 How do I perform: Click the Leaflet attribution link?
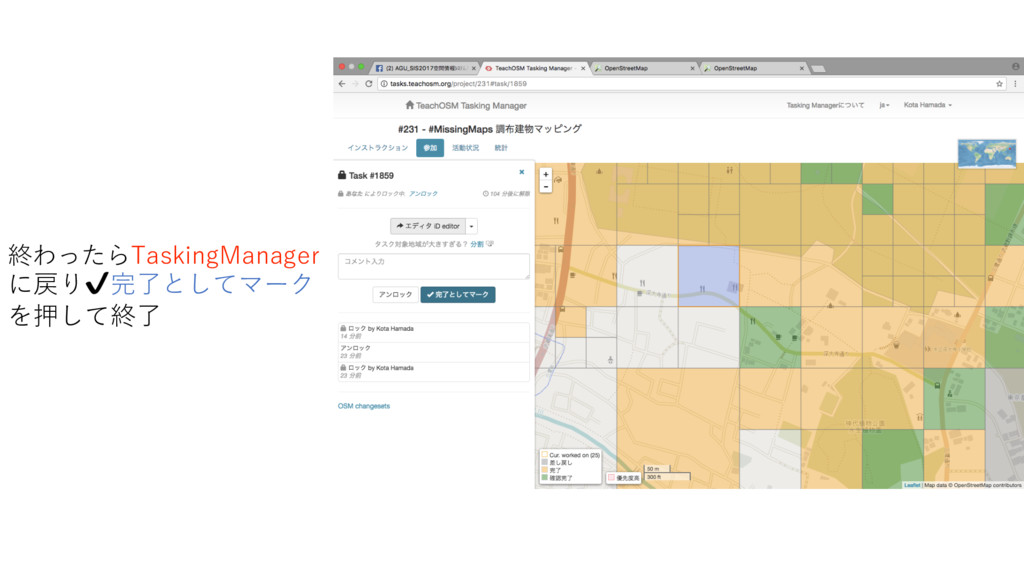pos(912,485)
